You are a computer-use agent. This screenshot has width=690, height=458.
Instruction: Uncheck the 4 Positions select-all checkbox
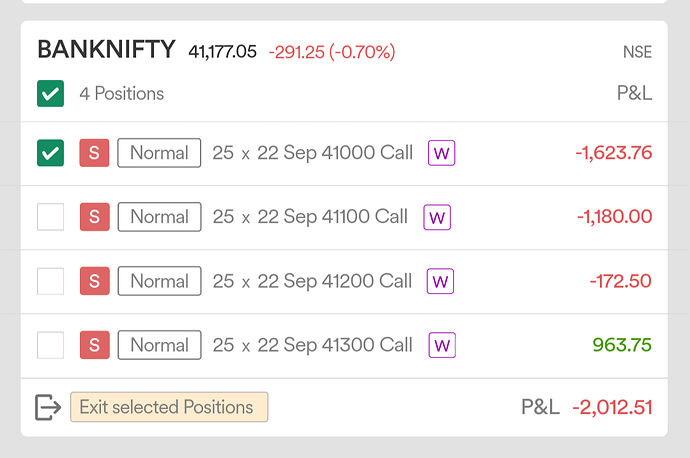51,93
